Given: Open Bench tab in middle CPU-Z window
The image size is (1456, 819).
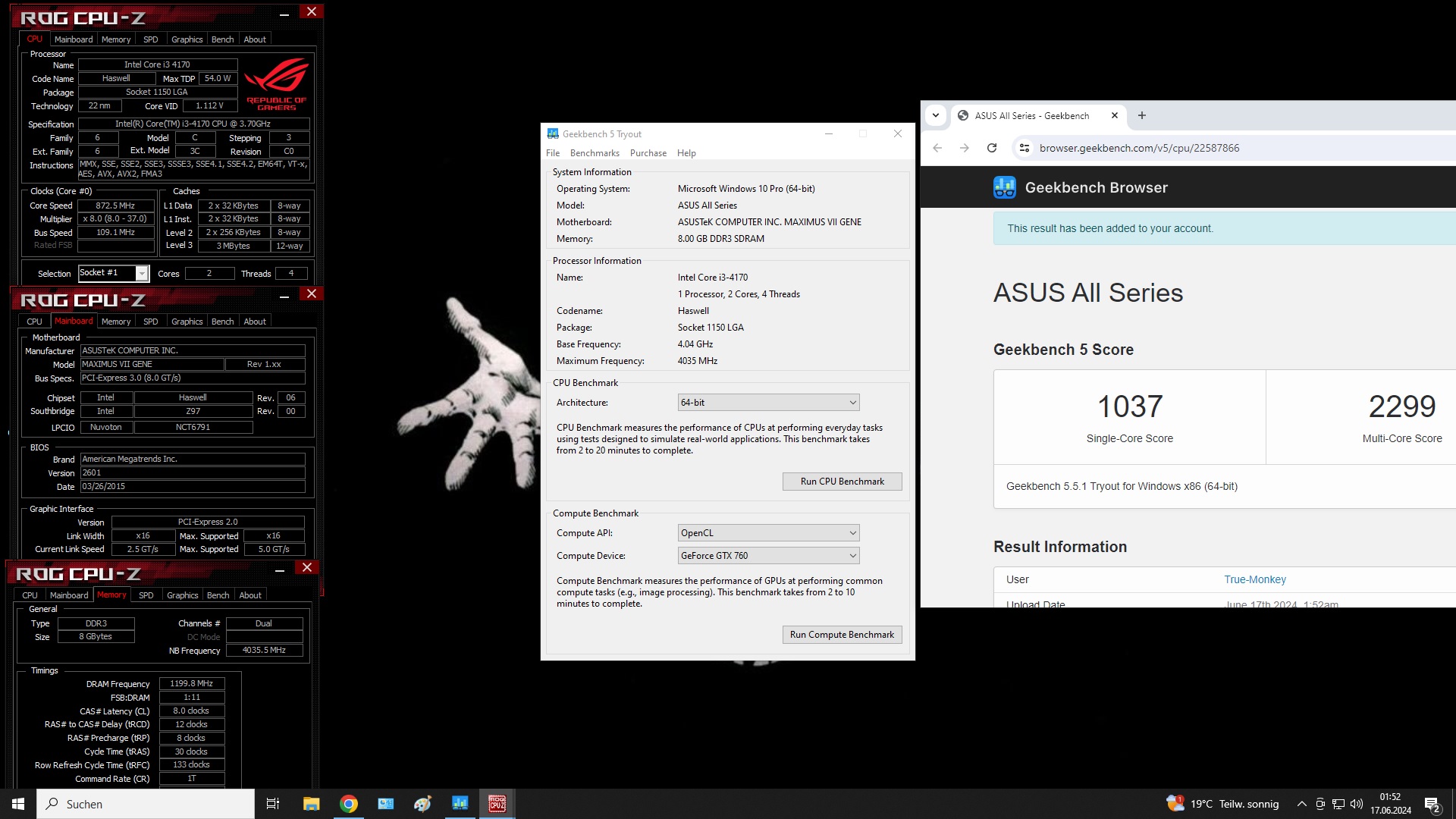Looking at the screenshot, I should click(x=222, y=322).
